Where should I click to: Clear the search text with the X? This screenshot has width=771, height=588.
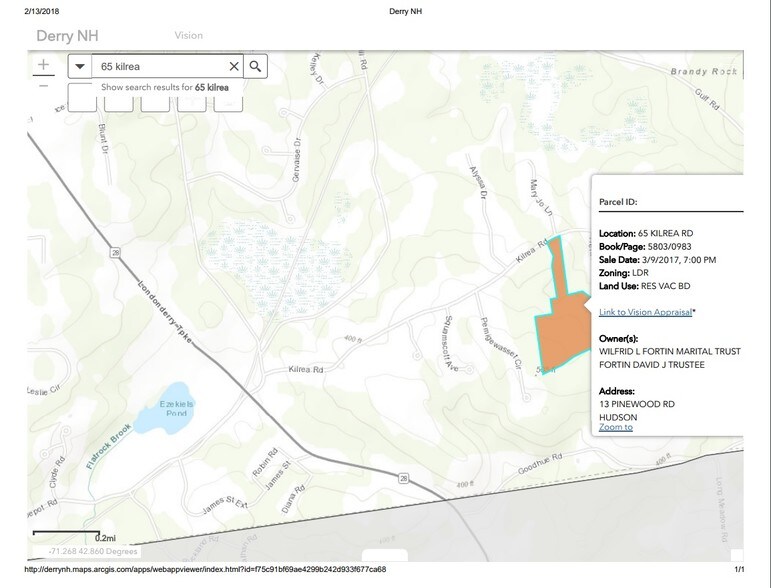[x=234, y=66]
